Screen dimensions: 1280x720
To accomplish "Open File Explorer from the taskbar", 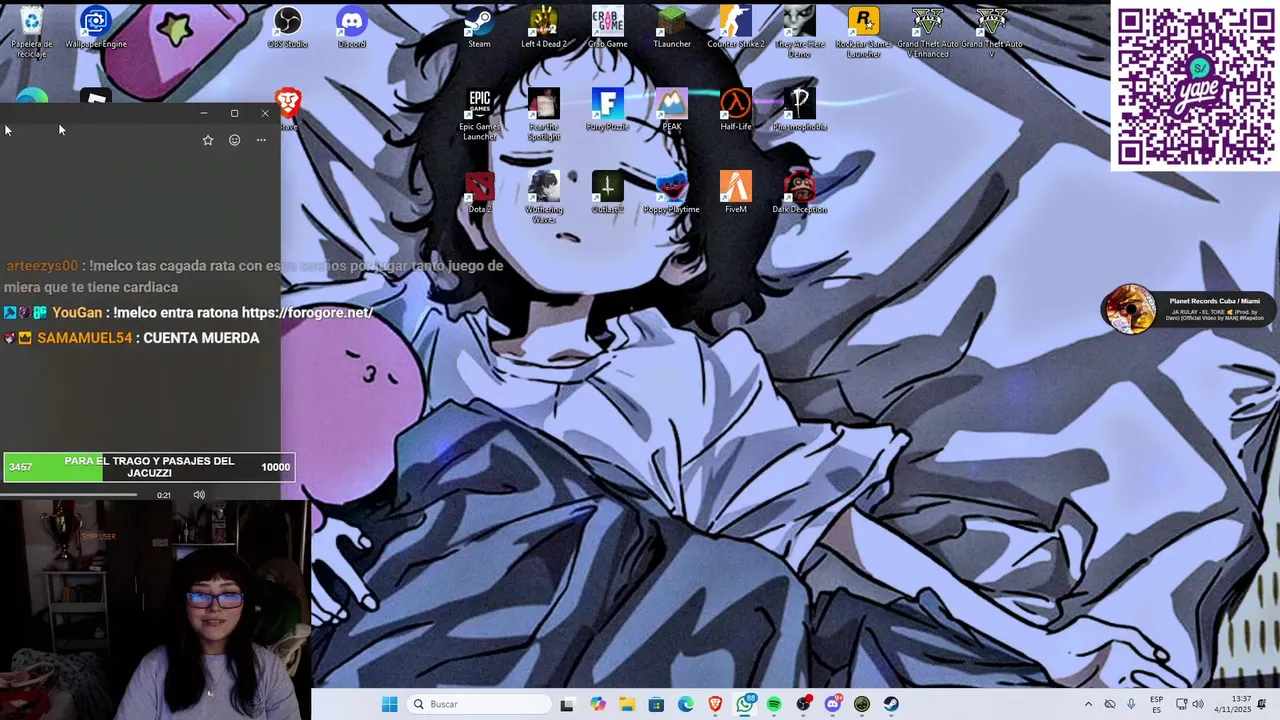I will (627, 704).
